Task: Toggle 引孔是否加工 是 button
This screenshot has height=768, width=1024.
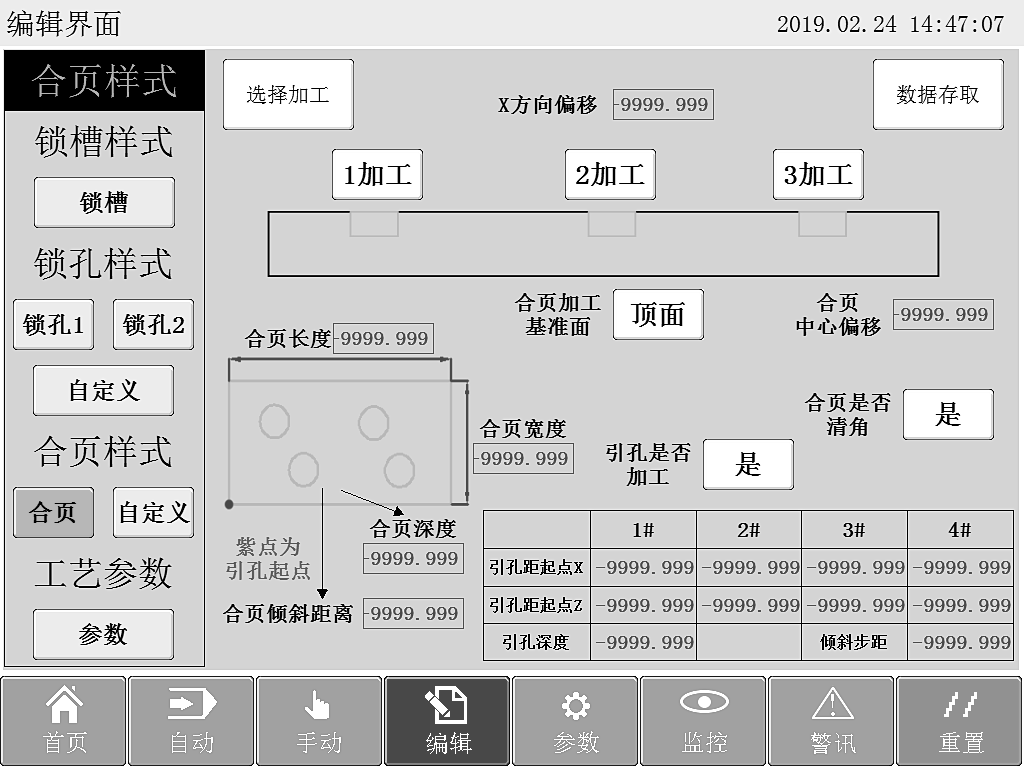Action: (x=748, y=464)
